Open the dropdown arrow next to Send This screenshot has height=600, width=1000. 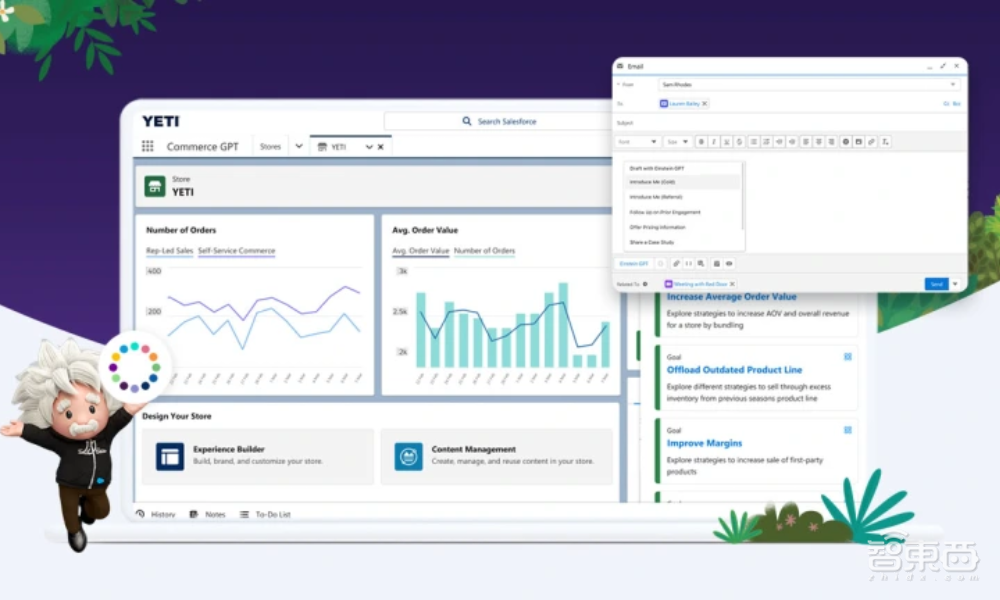[x=956, y=284]
